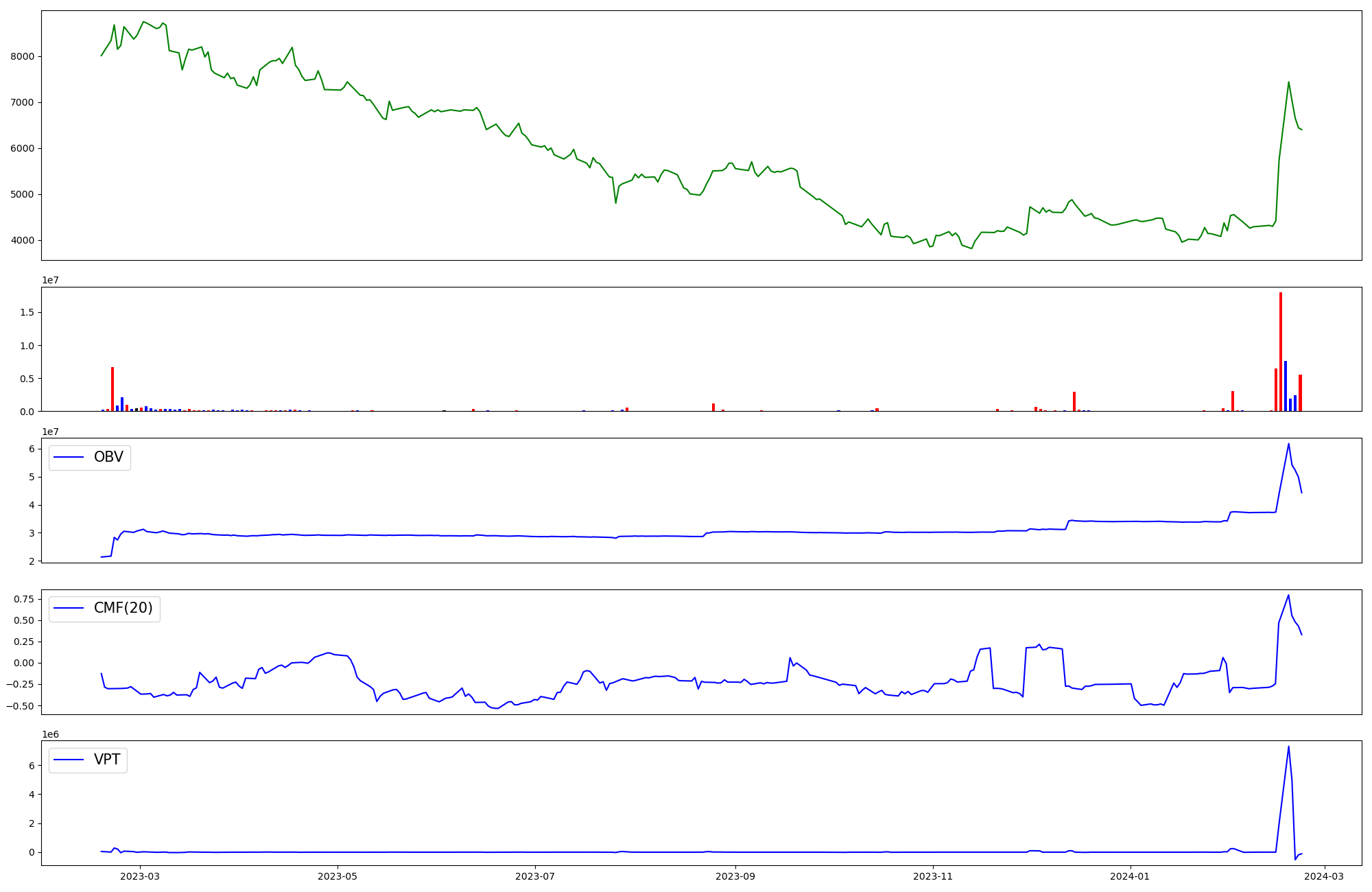Click the 2024-01 x-axis label

pyautogui.click(x=1130, y=876)
